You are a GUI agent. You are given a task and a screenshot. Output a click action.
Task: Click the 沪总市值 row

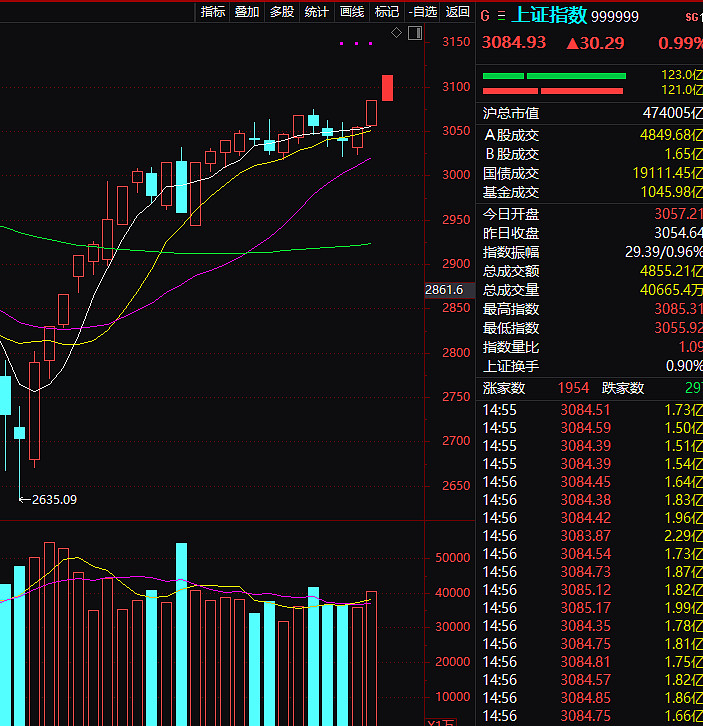(x=592, y=113)
